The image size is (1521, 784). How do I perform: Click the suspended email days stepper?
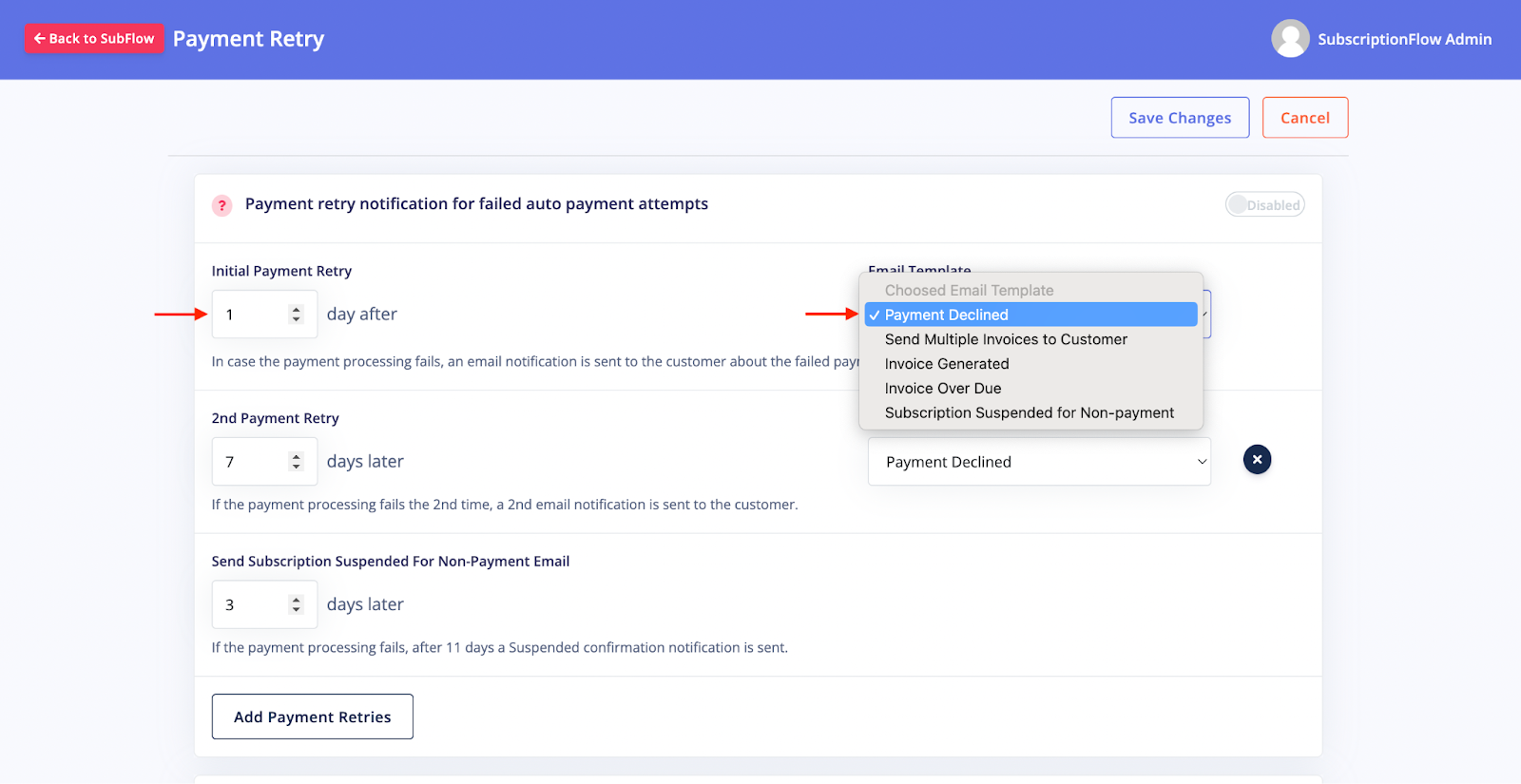tap(296, 604)
